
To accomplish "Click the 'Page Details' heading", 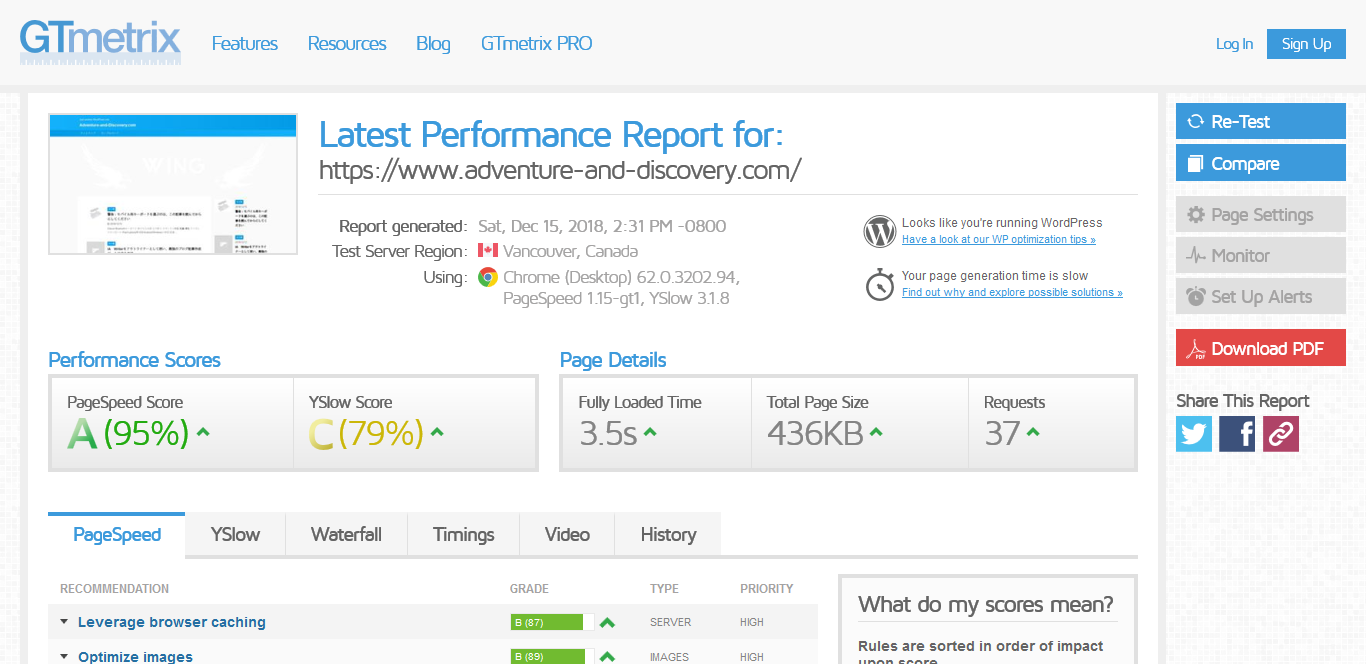I will click(x=613, y=360).
